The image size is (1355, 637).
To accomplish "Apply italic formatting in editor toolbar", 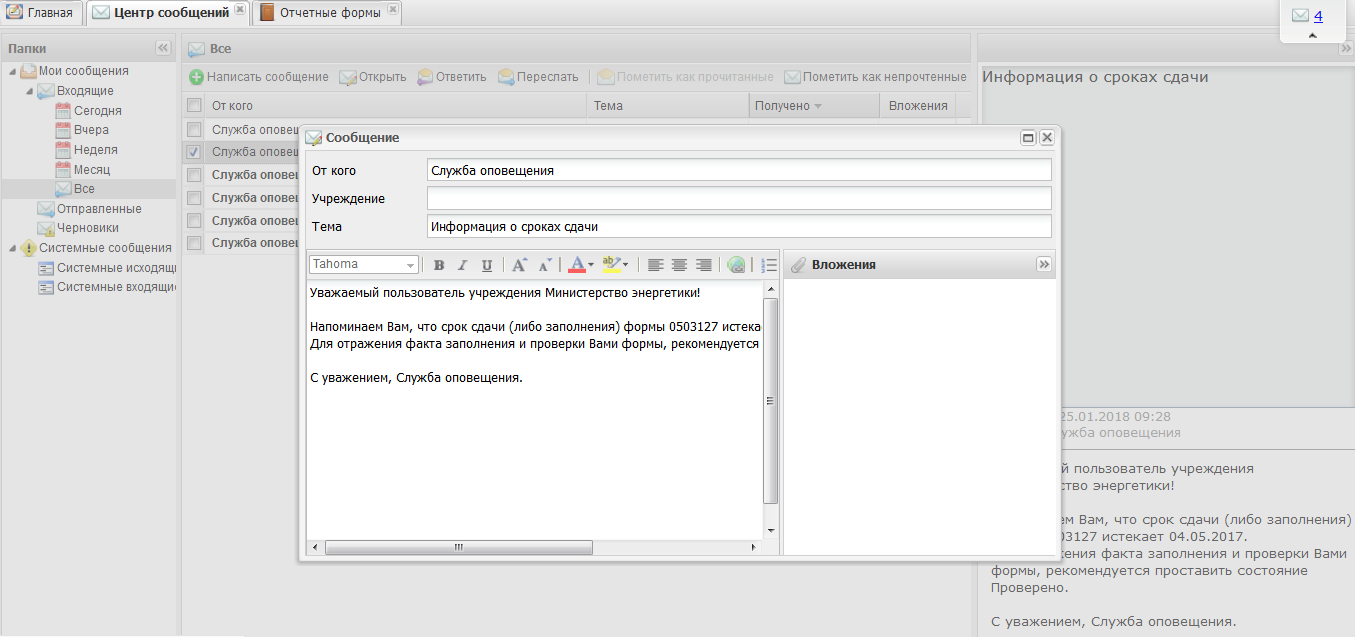I will pos(463,265).
